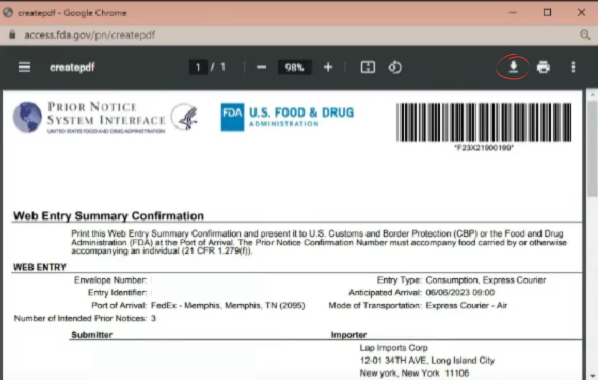Click the Envelope Number label
Screen dimensions: 598x380
111,280
